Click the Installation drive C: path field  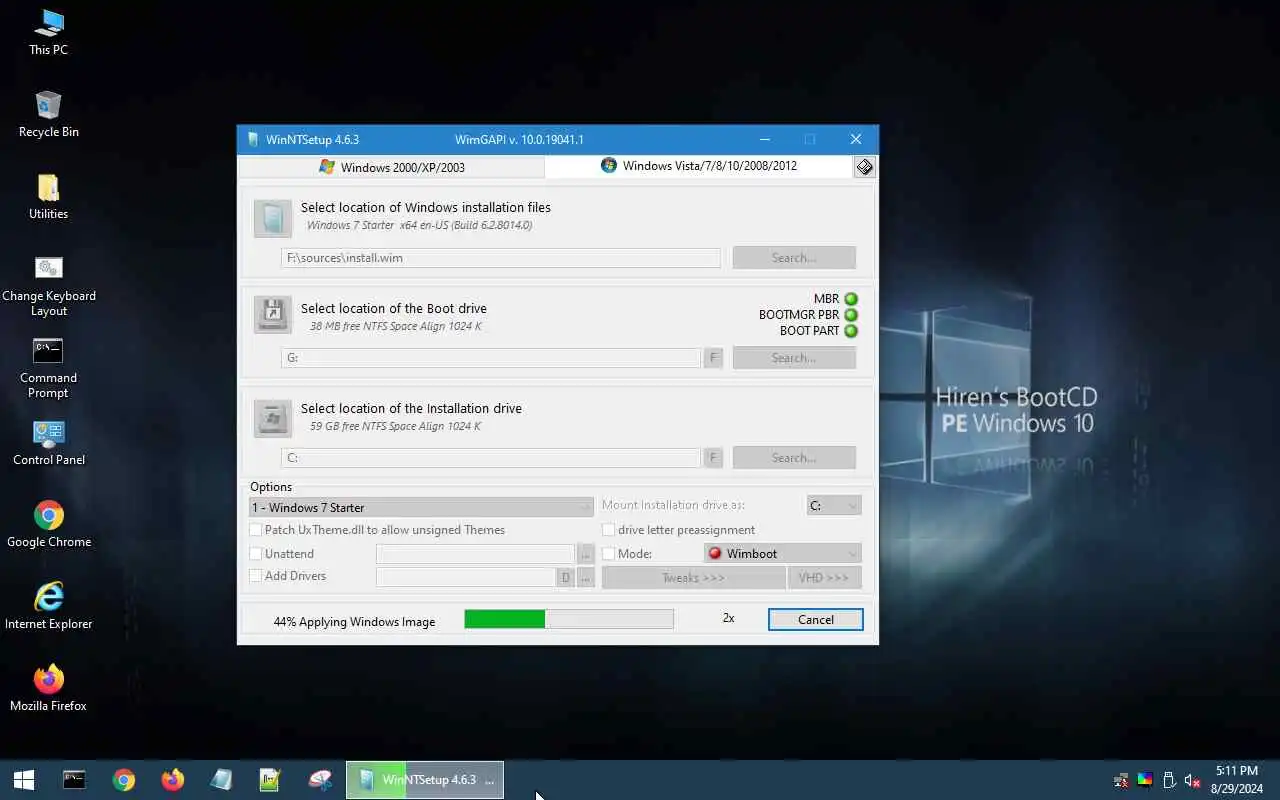[491, 458]
